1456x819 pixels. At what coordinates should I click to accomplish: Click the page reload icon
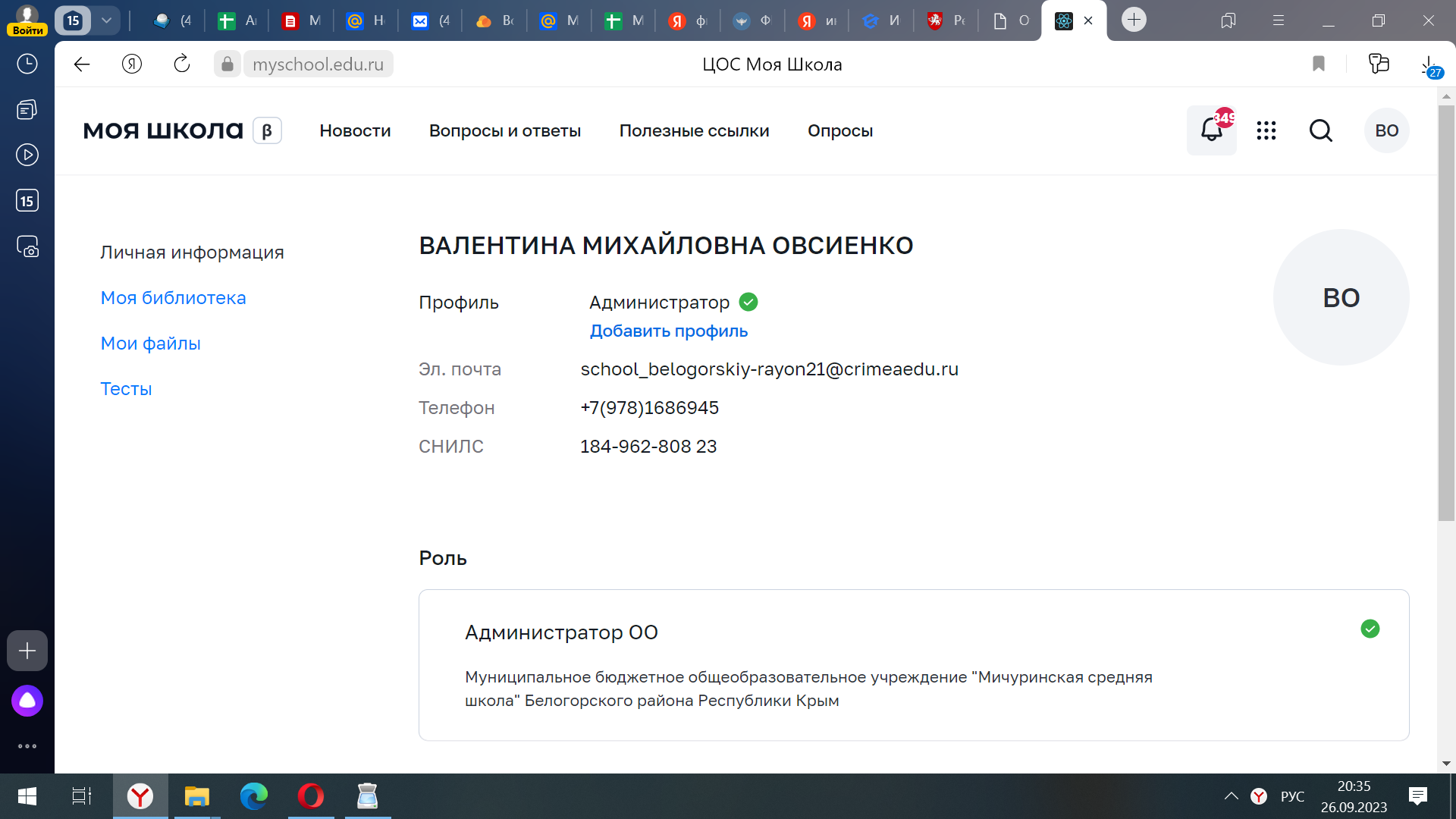[x=182, y=64]
